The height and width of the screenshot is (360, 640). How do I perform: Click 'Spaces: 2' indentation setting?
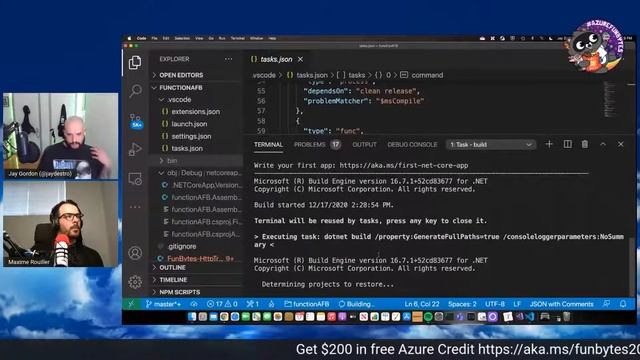pos(462,304)
